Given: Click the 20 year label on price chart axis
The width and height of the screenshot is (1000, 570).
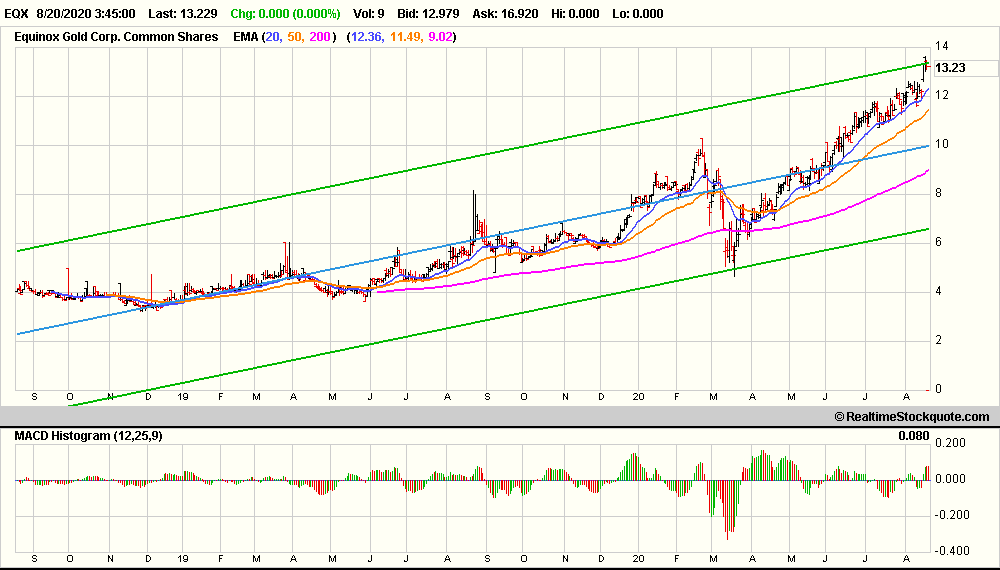Looking at the screenshot, I should pyautogui.click(x=638, y=397).
